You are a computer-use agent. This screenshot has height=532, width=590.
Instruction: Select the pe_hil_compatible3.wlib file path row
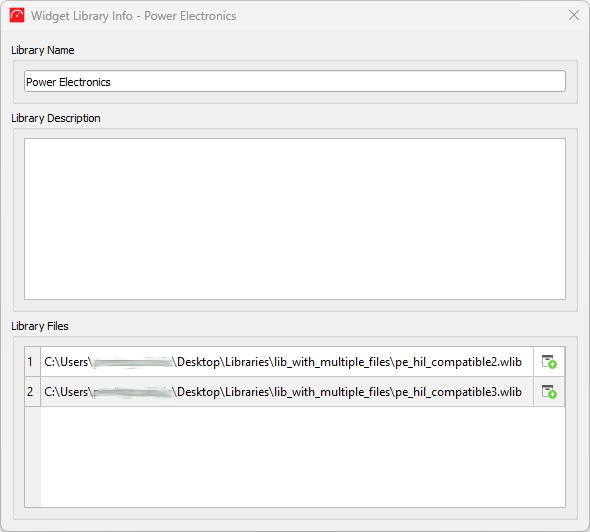pos(287,392)
